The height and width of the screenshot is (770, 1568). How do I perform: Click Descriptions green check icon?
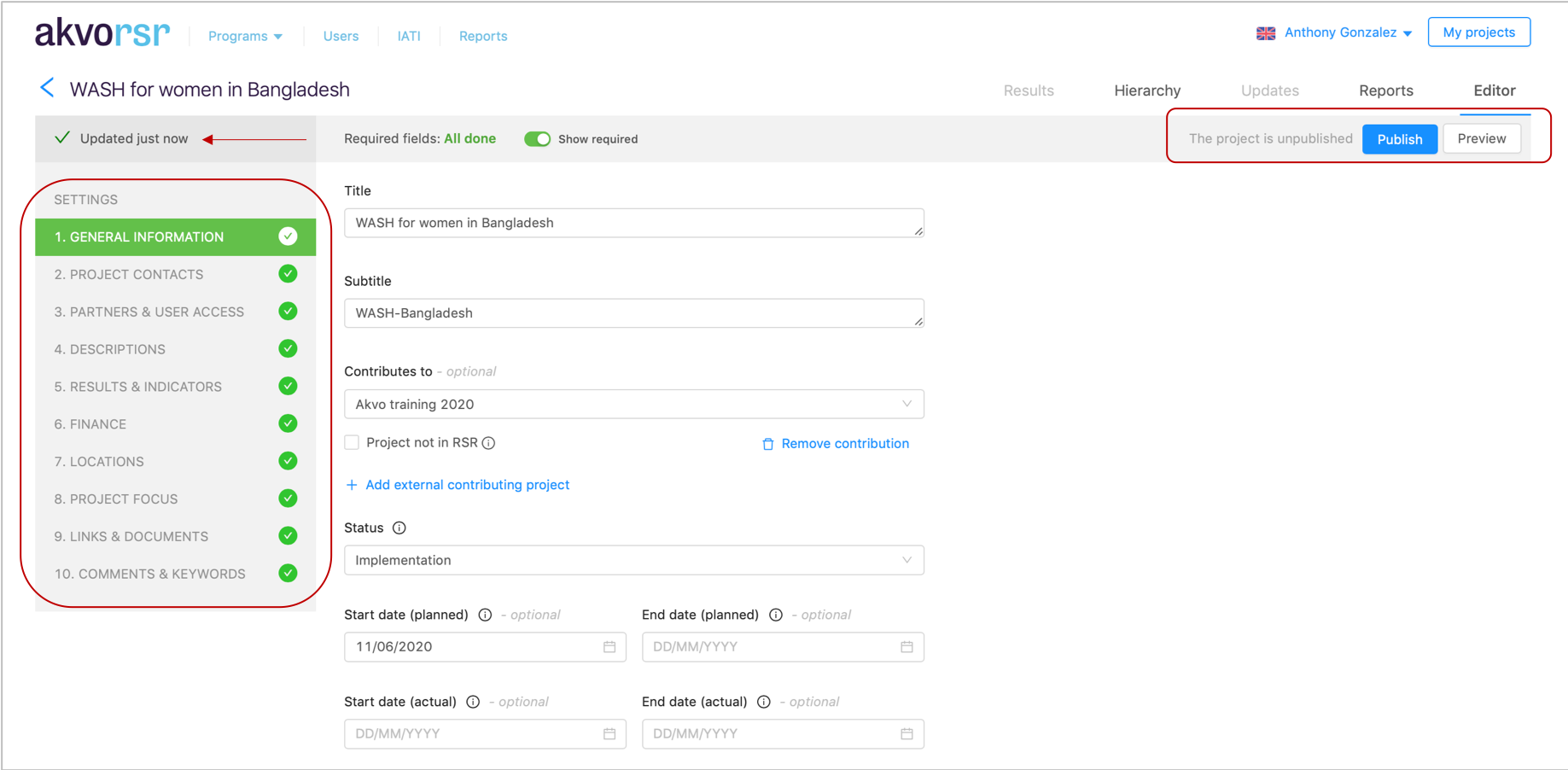(x=289, y=349)
